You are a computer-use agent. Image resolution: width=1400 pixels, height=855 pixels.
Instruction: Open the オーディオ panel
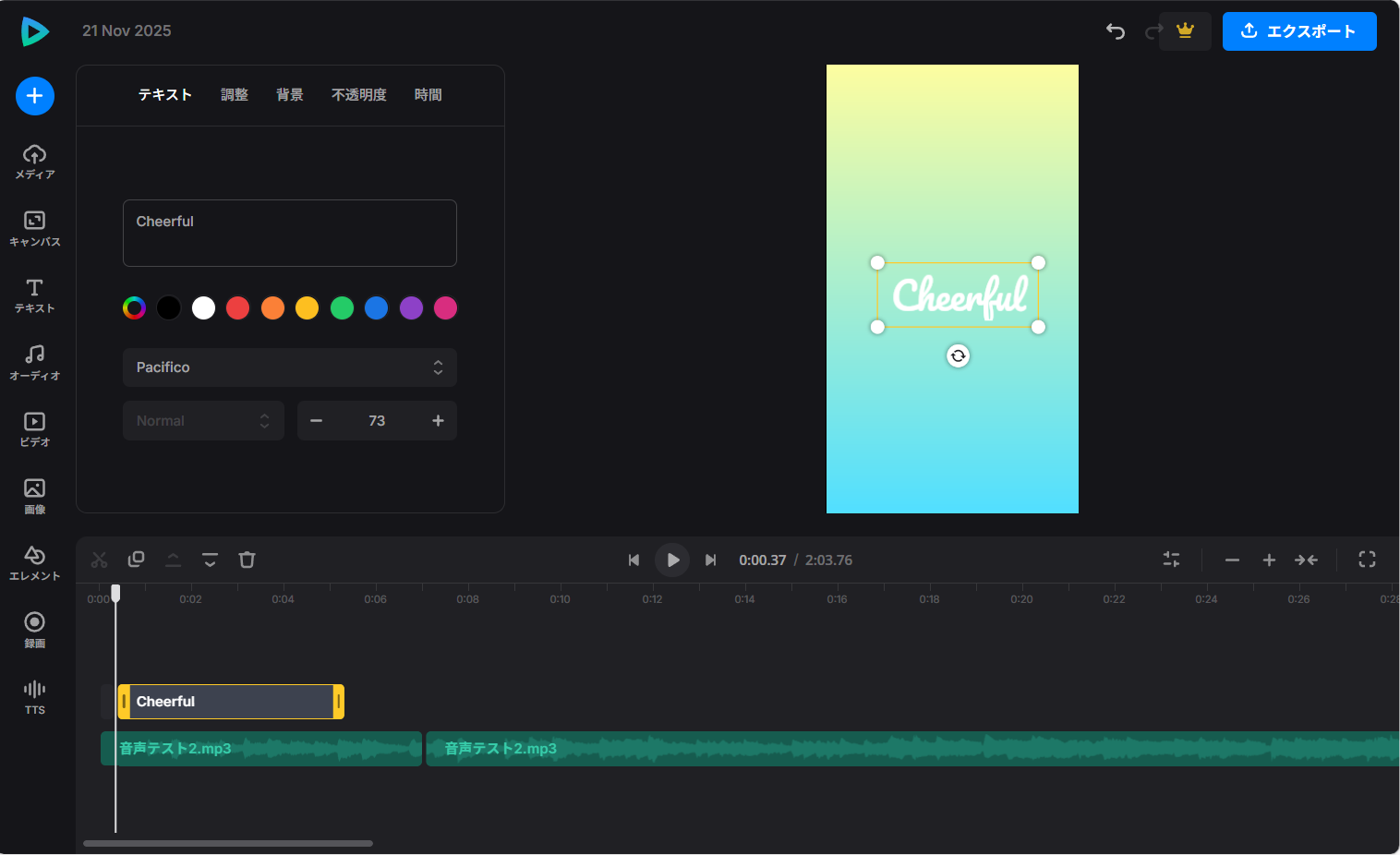point(34,361)
